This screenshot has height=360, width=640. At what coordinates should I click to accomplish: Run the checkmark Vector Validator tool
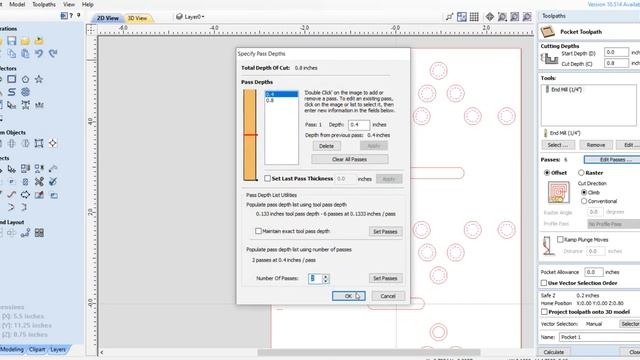(x=53, y=182)
